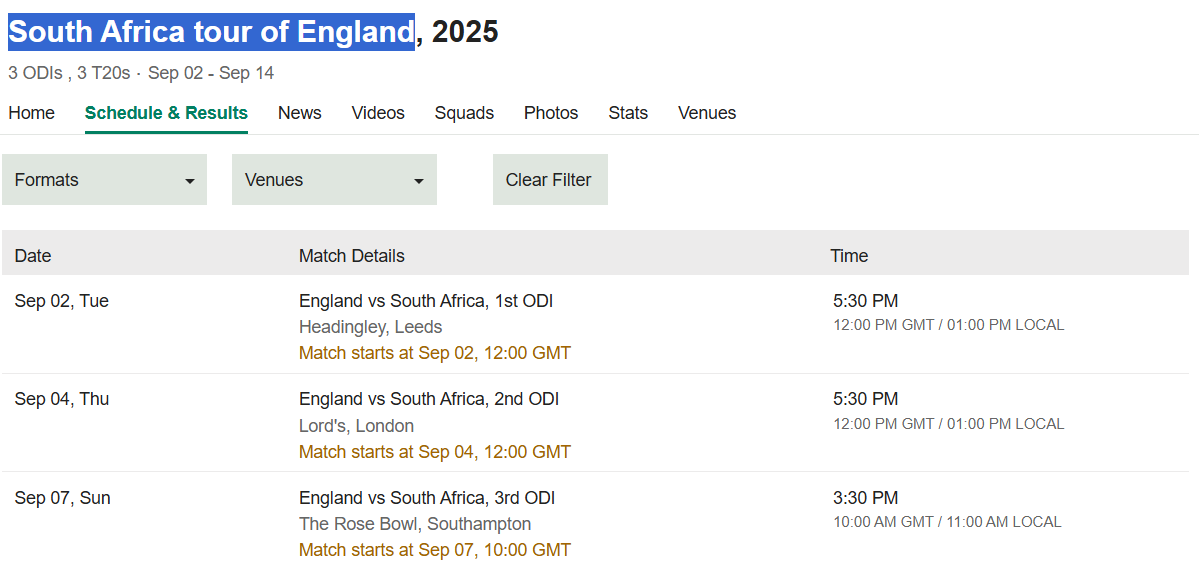The height and width of the screenshot is (569, 1199).
Task: Open England vs South Africa, 2nd ODI
Action: pos(429,399)
